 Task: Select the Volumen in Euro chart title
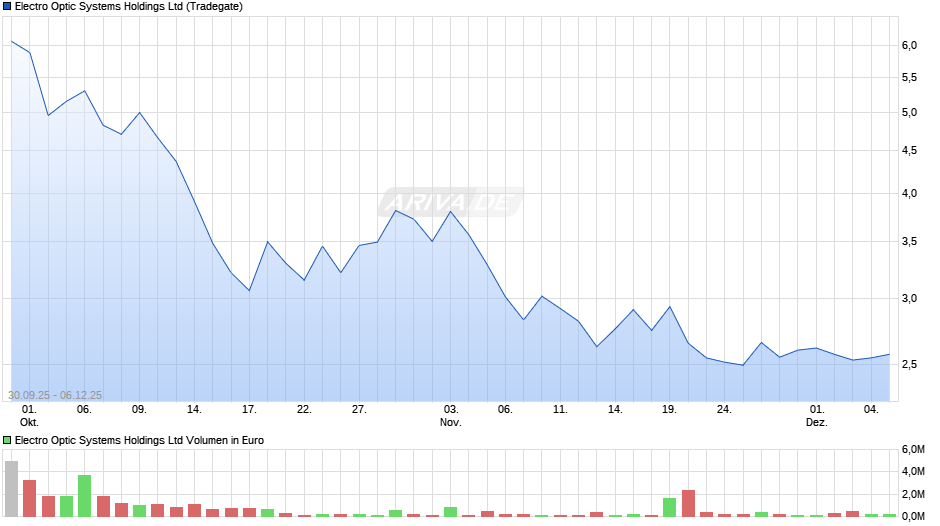pos(139,440)
